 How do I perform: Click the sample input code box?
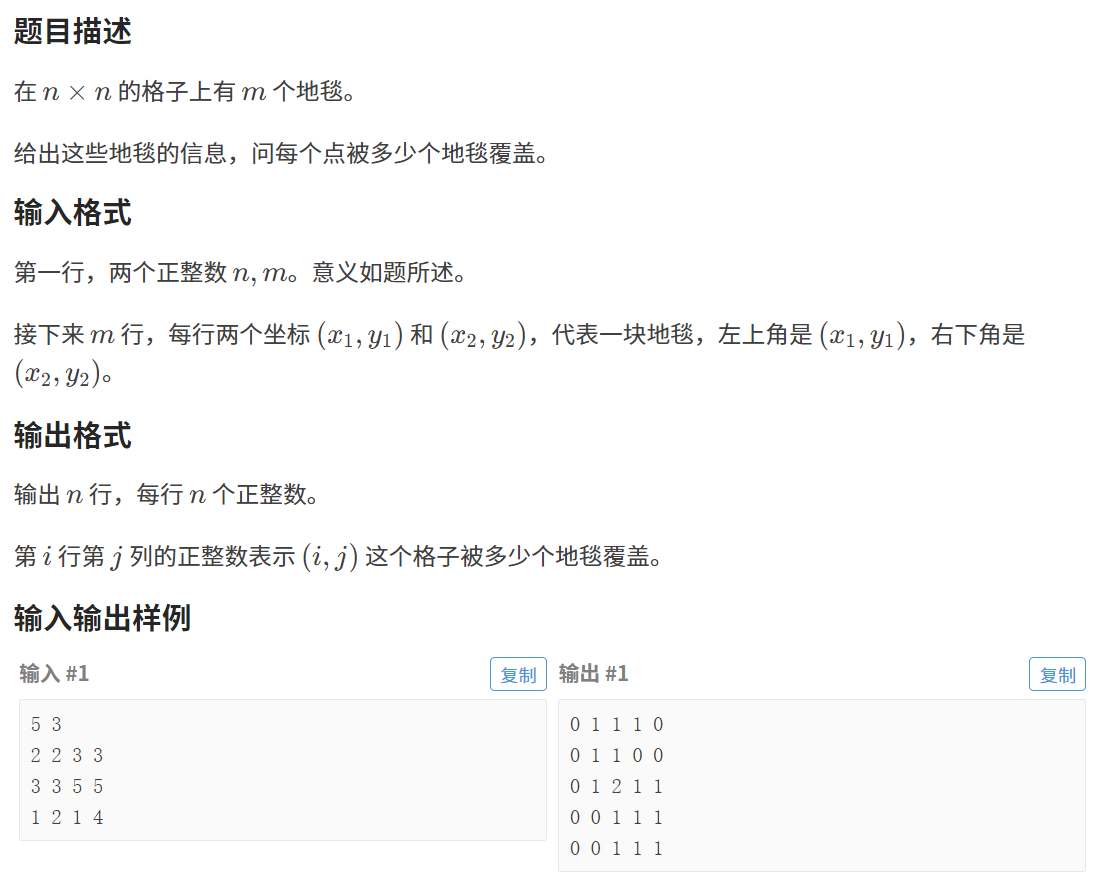[283, 770]
